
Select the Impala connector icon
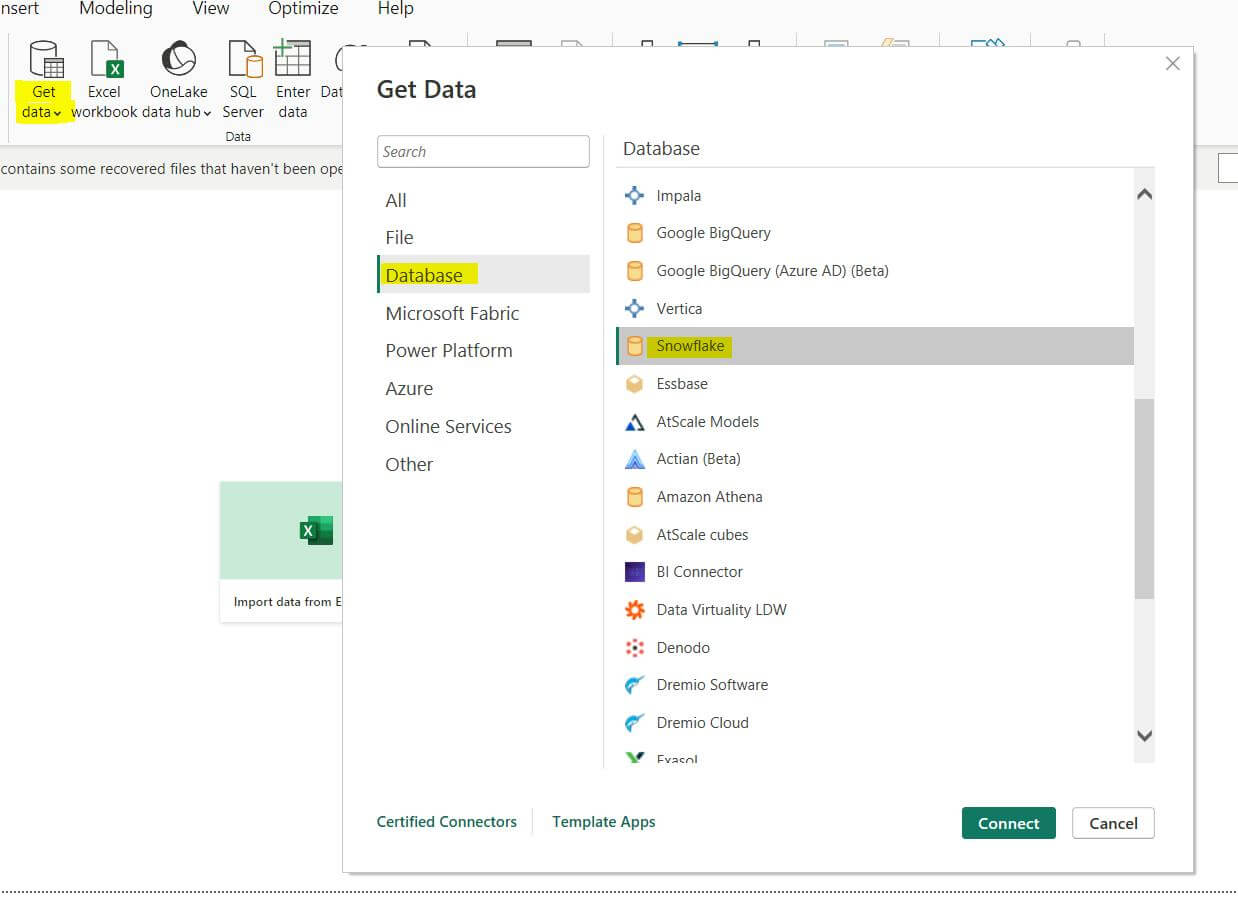pyautogui.click(x=634, y=195)
